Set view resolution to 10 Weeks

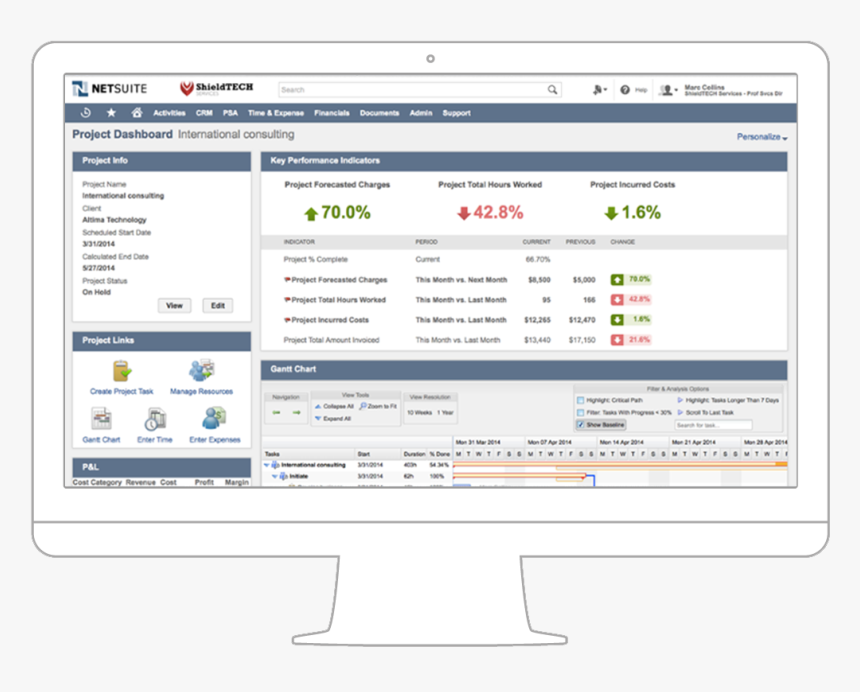420,412
